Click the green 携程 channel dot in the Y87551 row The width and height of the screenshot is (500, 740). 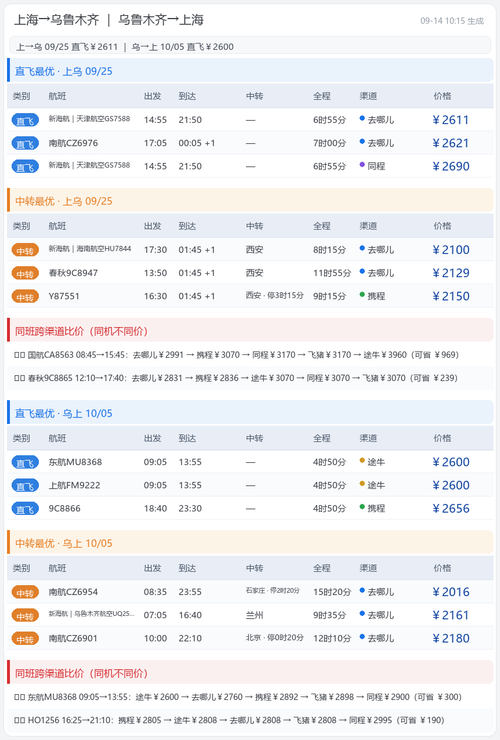tap(362, 294)
